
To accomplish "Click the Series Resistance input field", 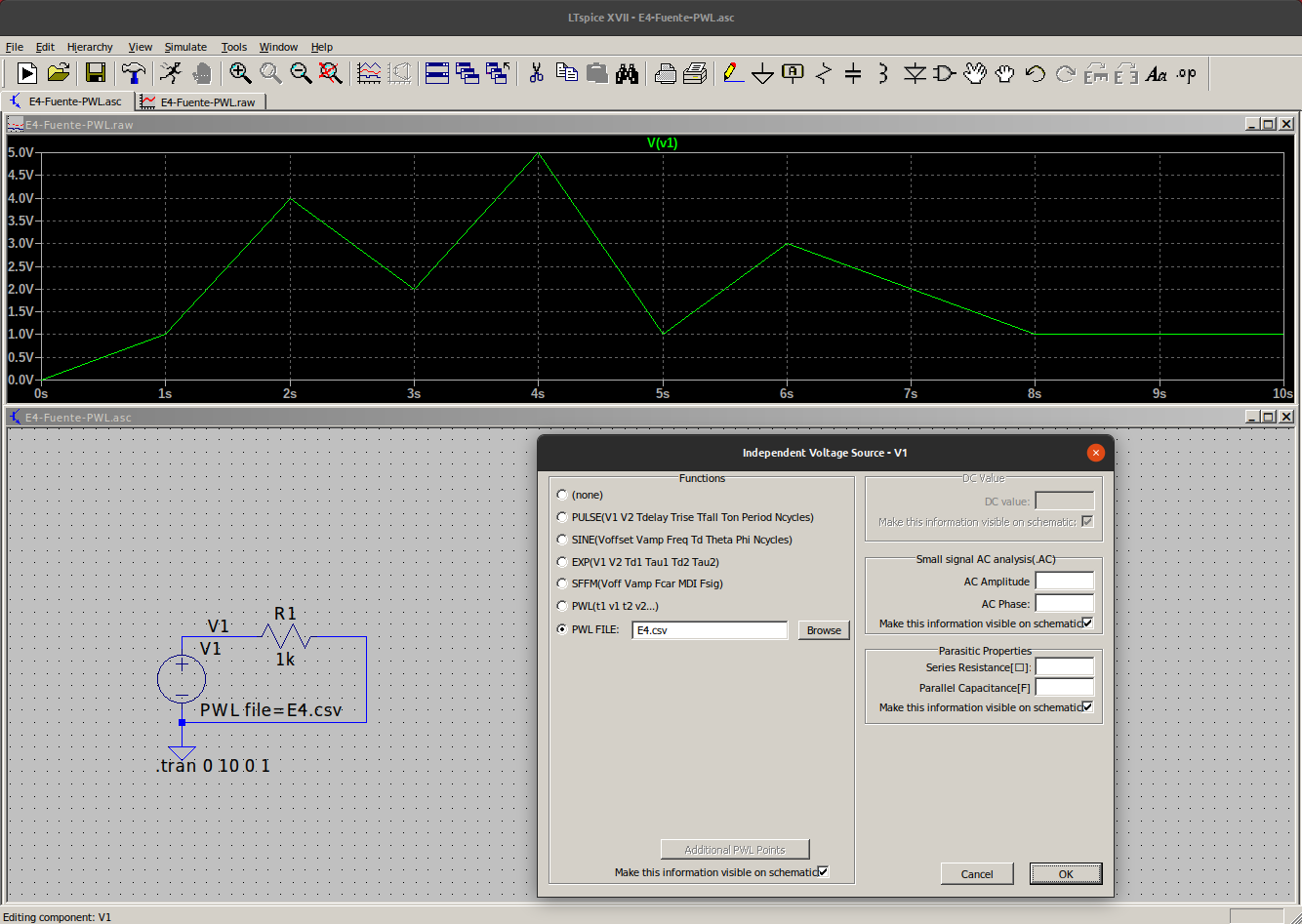I will coord(1065,667).
